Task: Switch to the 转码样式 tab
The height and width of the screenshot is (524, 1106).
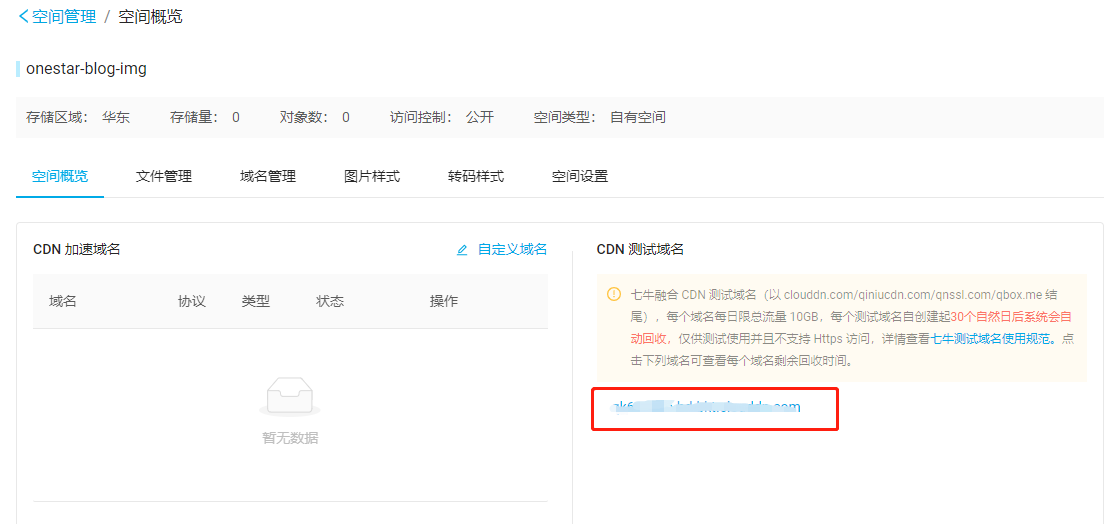Action: 476,176
